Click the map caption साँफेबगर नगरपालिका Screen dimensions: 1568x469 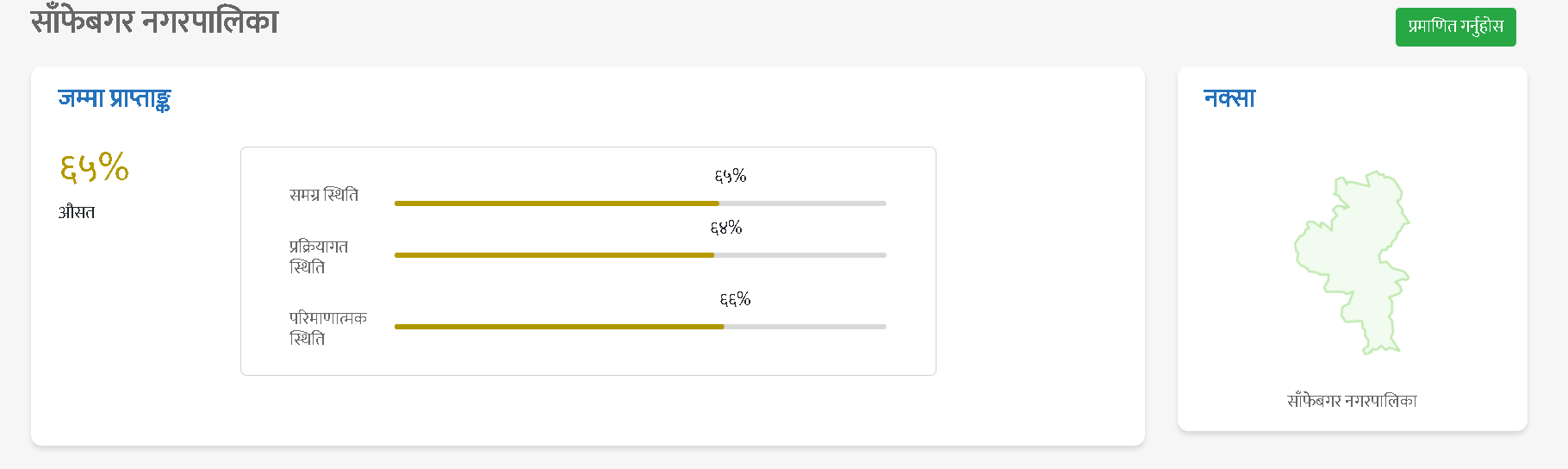coord(1352,401)
